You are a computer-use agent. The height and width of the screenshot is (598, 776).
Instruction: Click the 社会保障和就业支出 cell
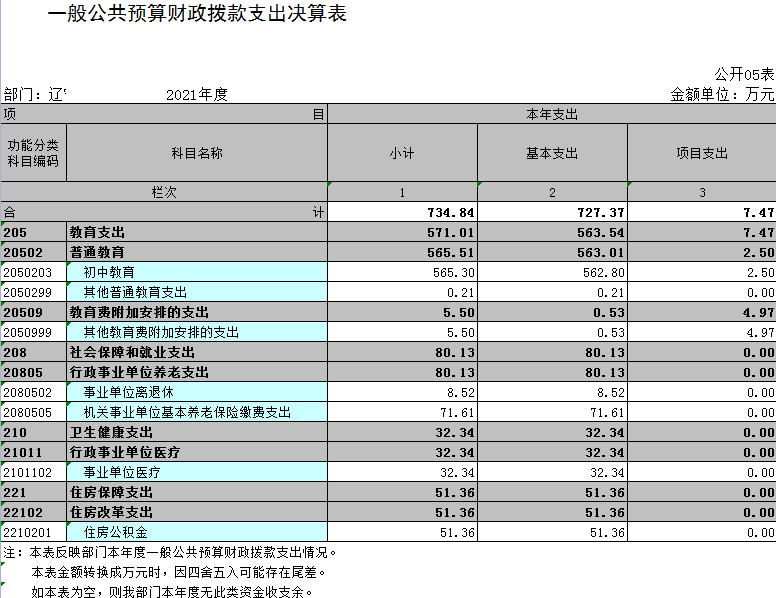pyautogui.click(x=197, y=352)
